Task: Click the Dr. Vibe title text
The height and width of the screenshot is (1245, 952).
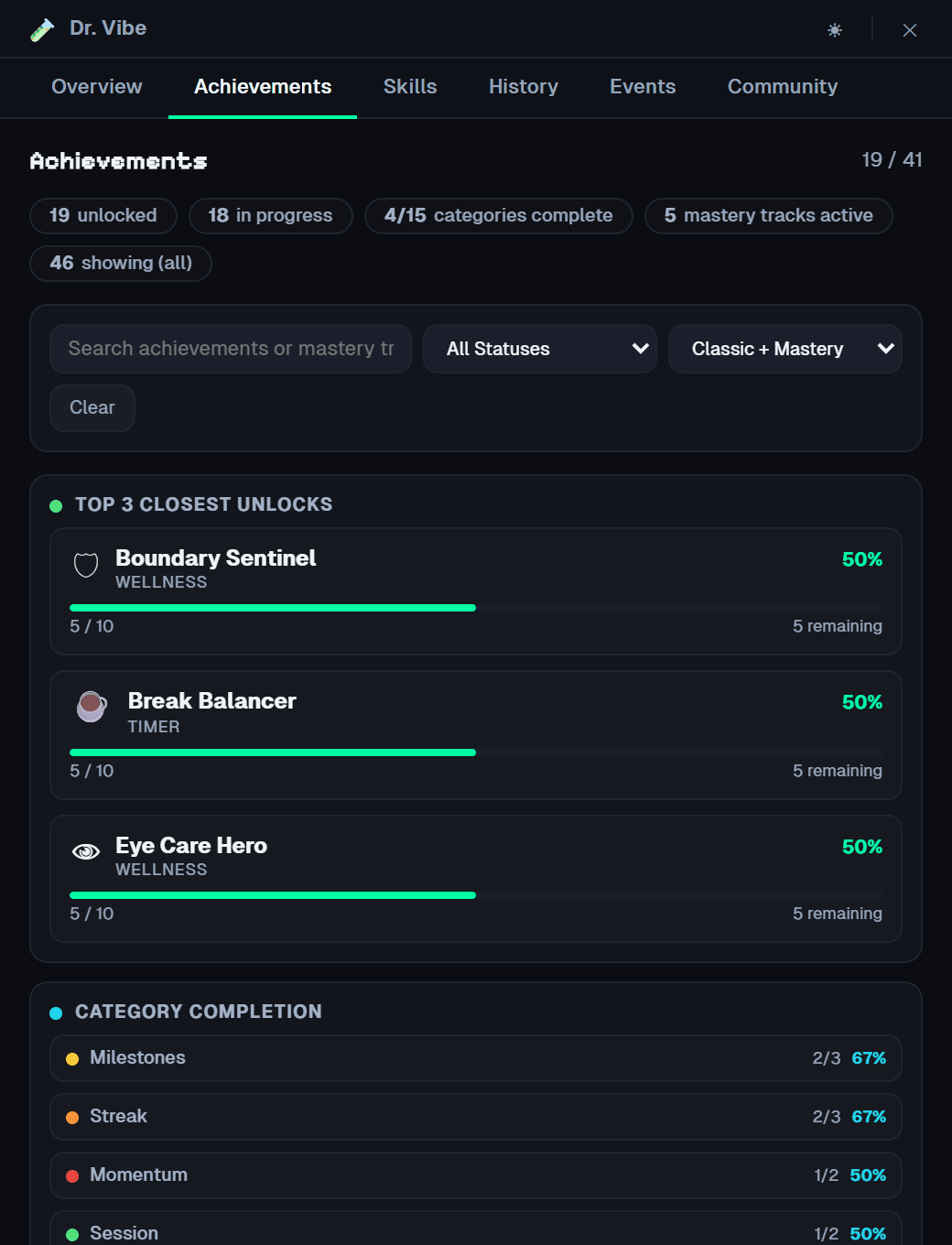Action: pos(108,28)
